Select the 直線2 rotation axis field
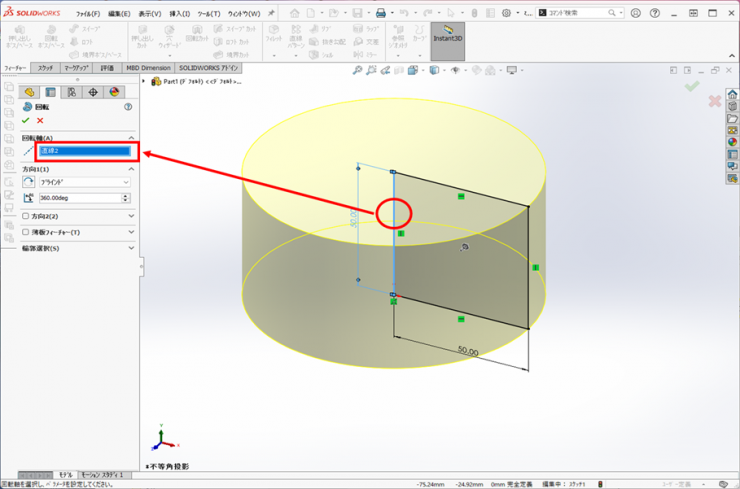740x489 pixels. coord(84,152)
